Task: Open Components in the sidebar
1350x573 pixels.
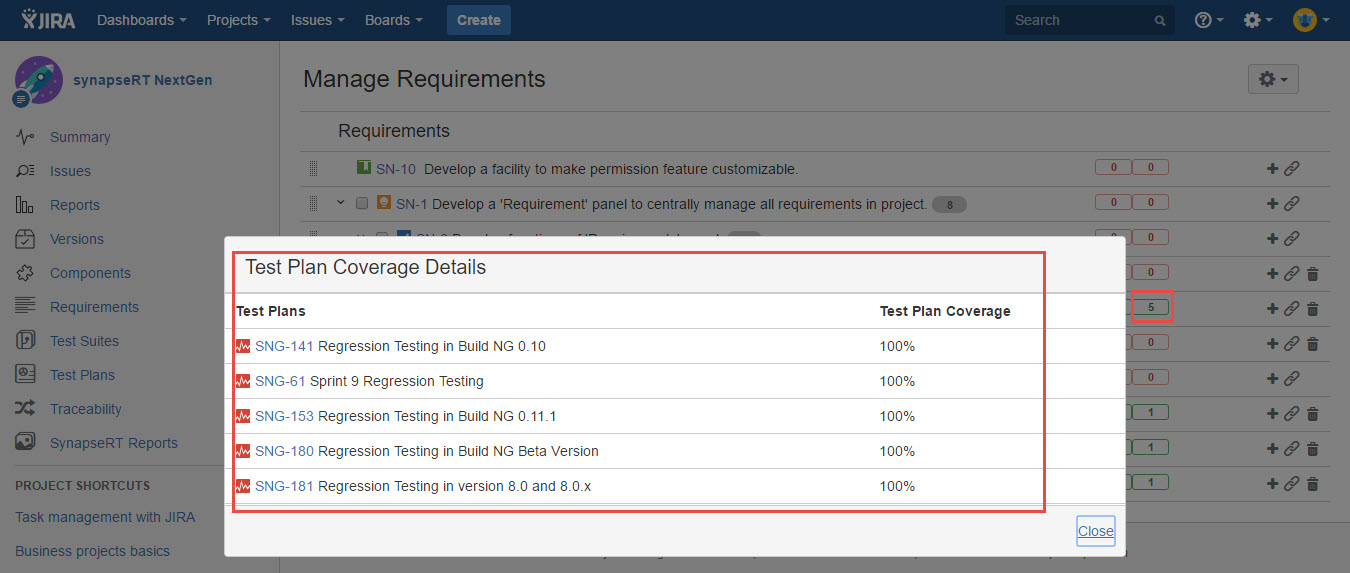Action: 90,273
